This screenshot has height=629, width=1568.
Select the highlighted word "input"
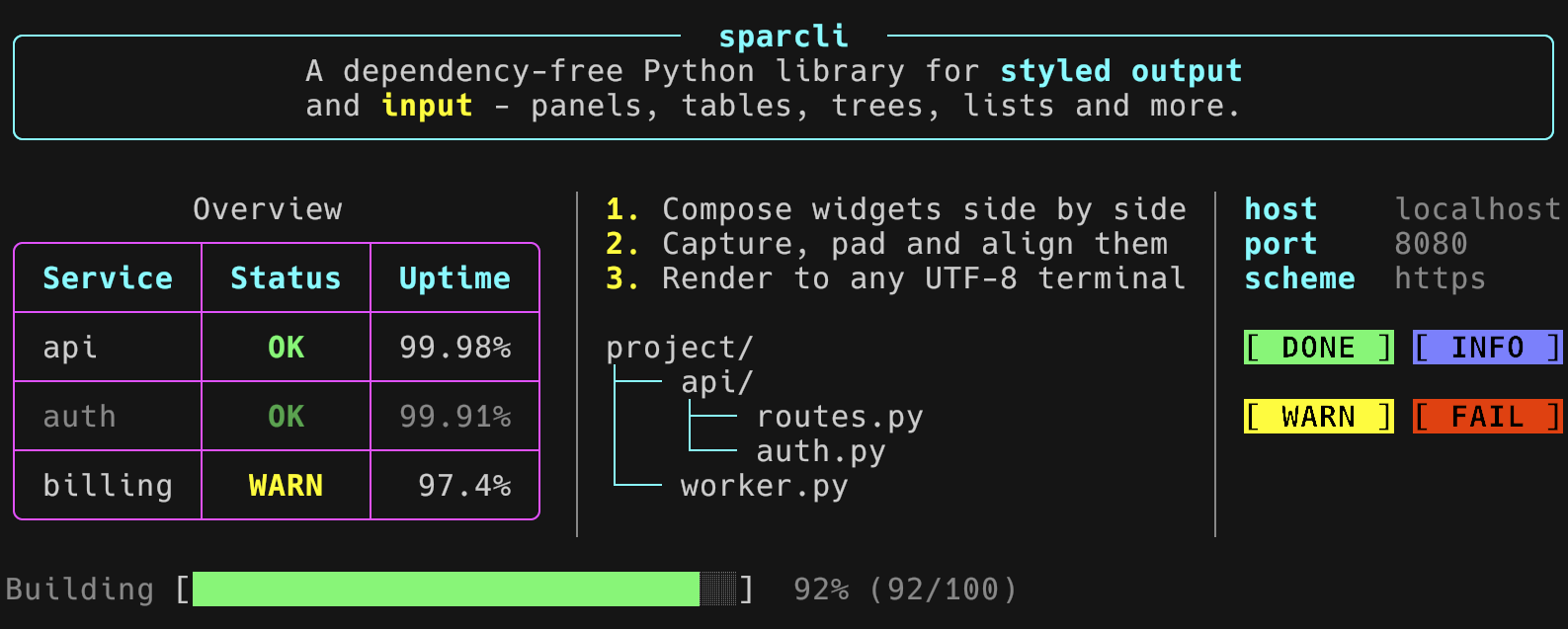tap(427, 106)
